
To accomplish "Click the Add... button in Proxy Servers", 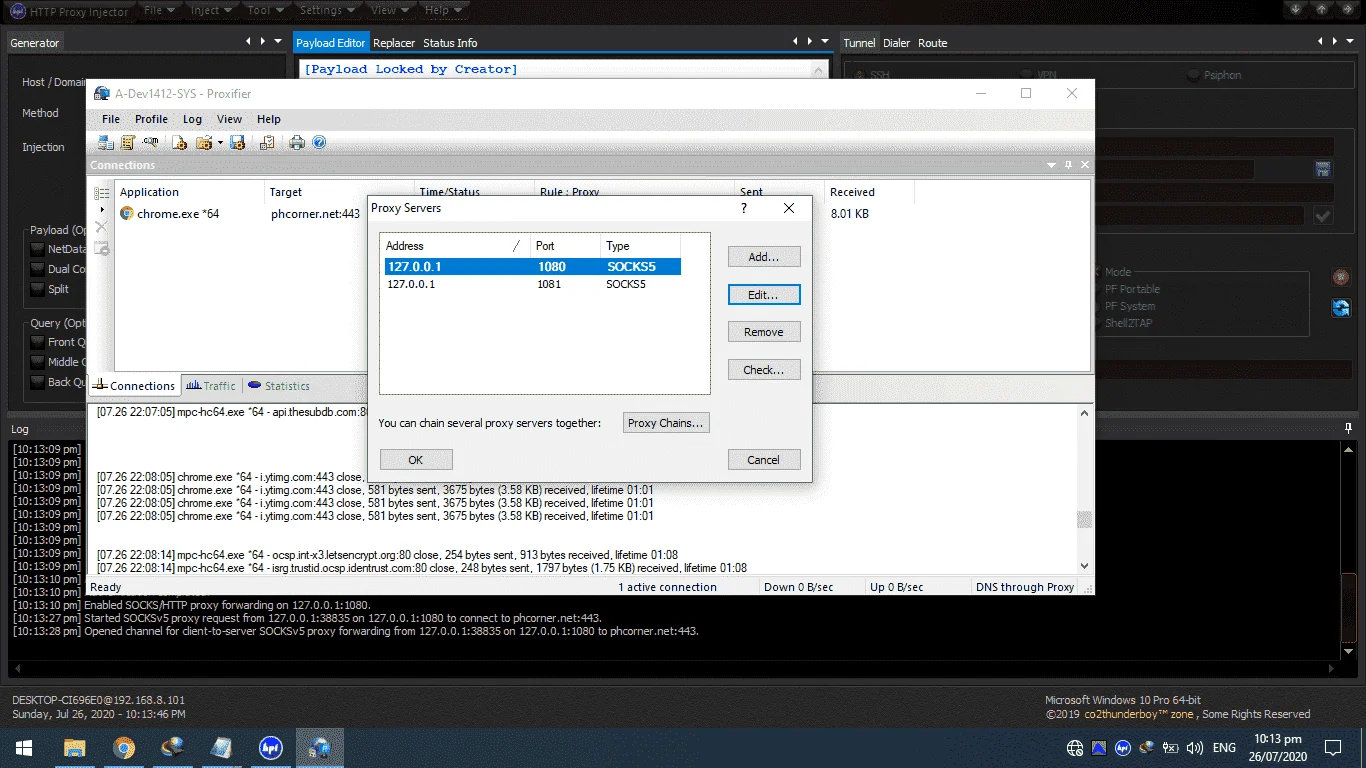I will pos(764,257).
